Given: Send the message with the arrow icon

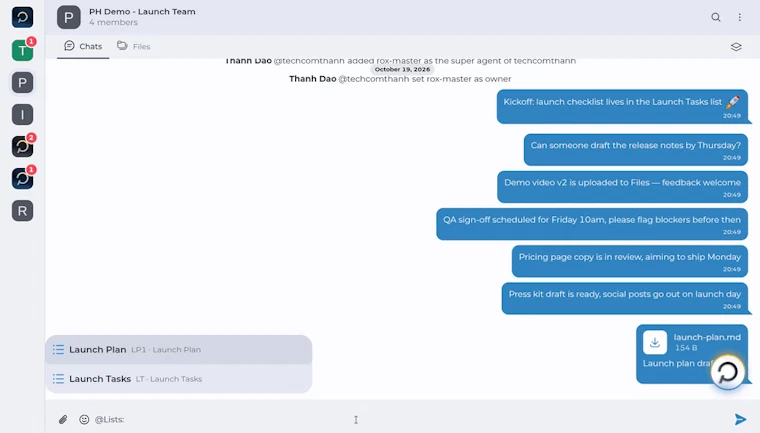Looking at the screenshot, I should 740,419.
